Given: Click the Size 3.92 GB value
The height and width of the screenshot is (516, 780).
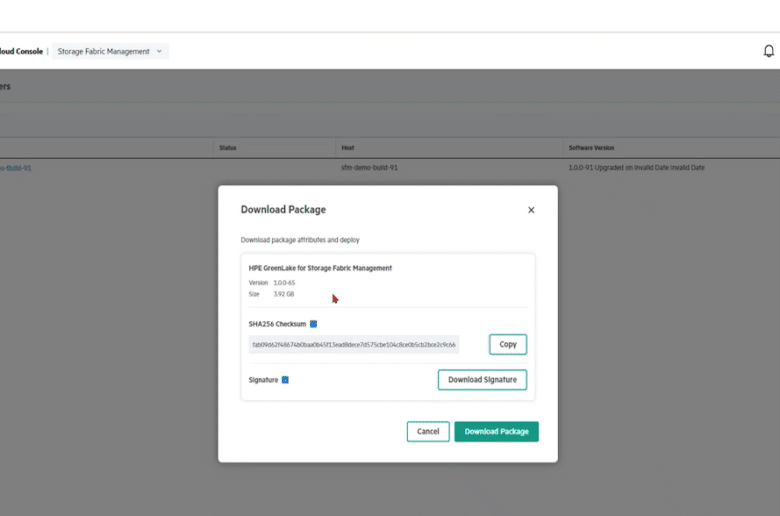Looking at the screenshot, I should point(284,294).
